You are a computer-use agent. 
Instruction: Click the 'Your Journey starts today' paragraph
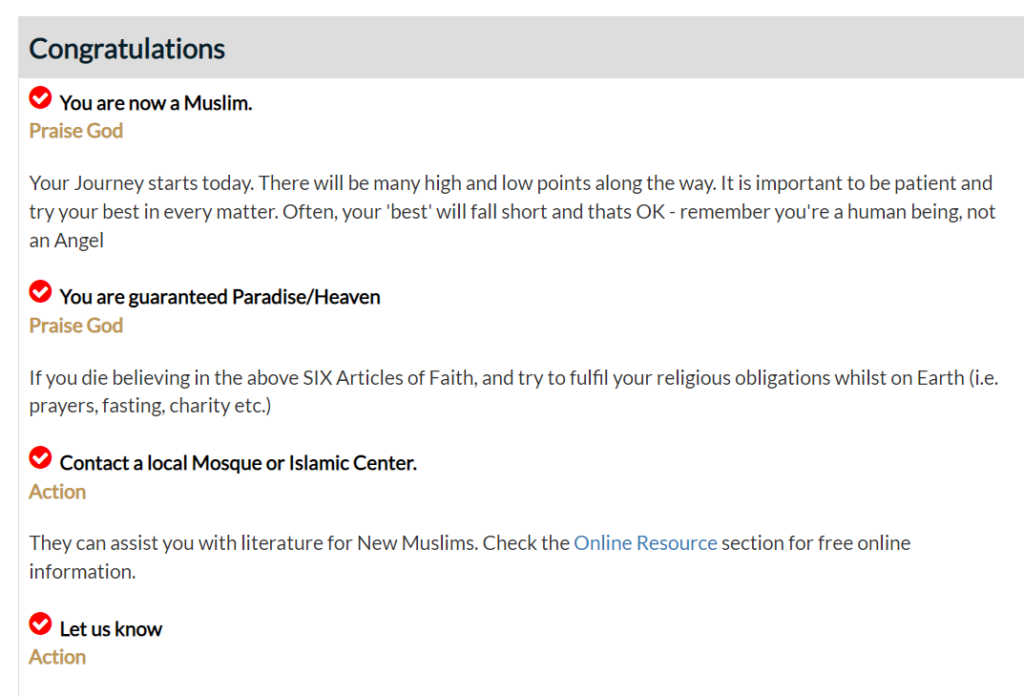click(x=512, y=212)
